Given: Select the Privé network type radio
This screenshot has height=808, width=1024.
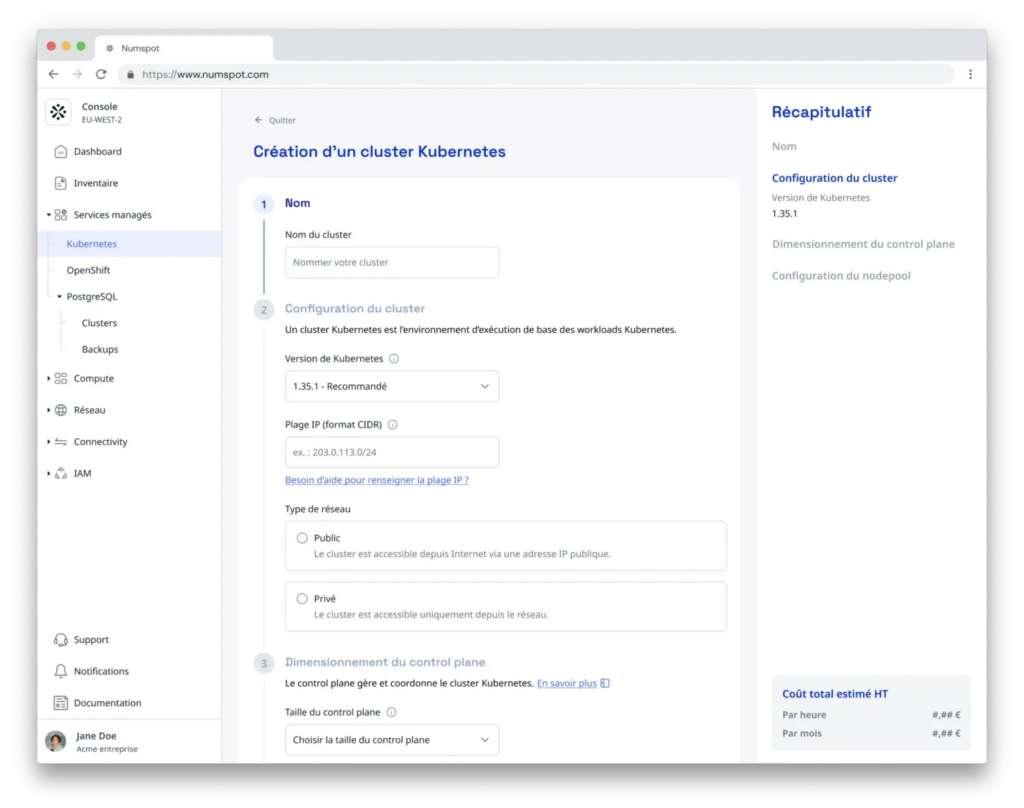Looking at the screenshot, I should click(x=302, y=598).
